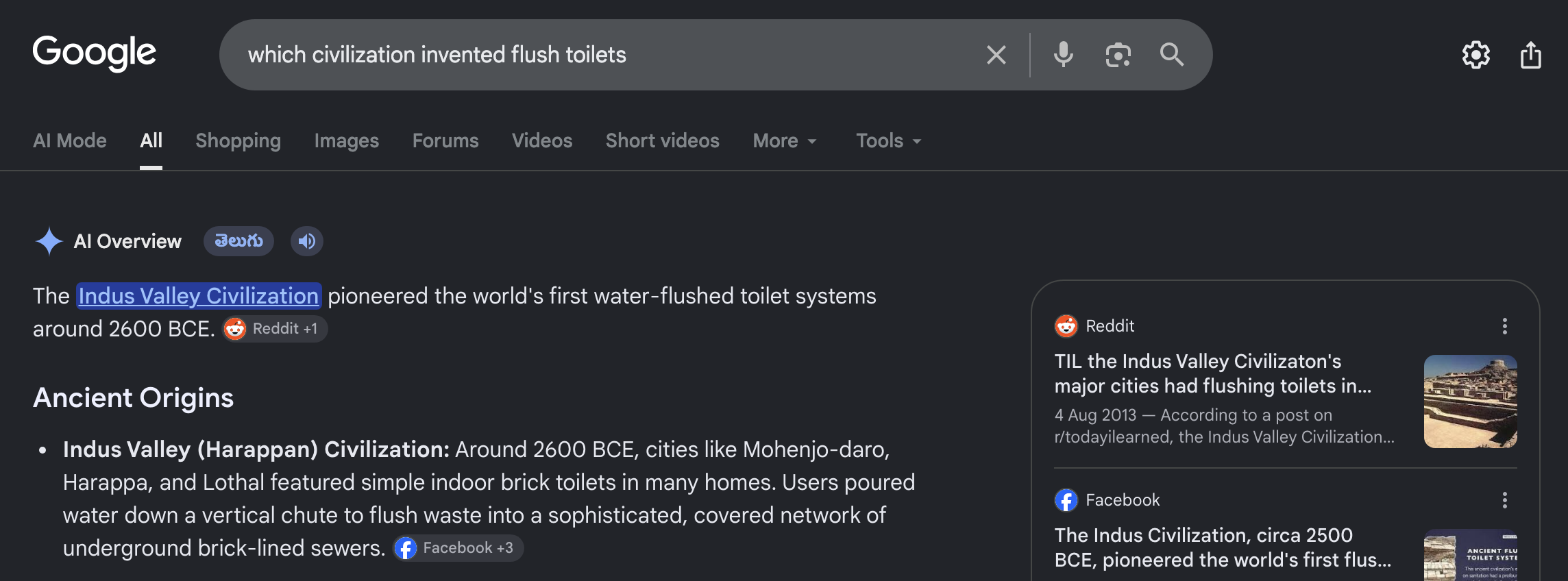Click the AI Overview sparkle icon
The image size is (1568, 581).
pos(49,241)
